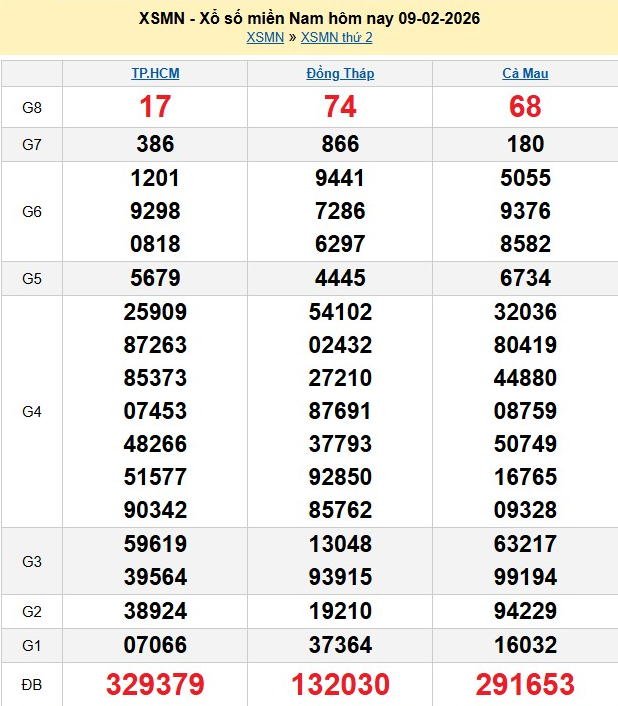The height and width of the screenshot is (706, 618).
Task: Open the XSMN breadcrumb link
Action: click(x=265, y=38)
